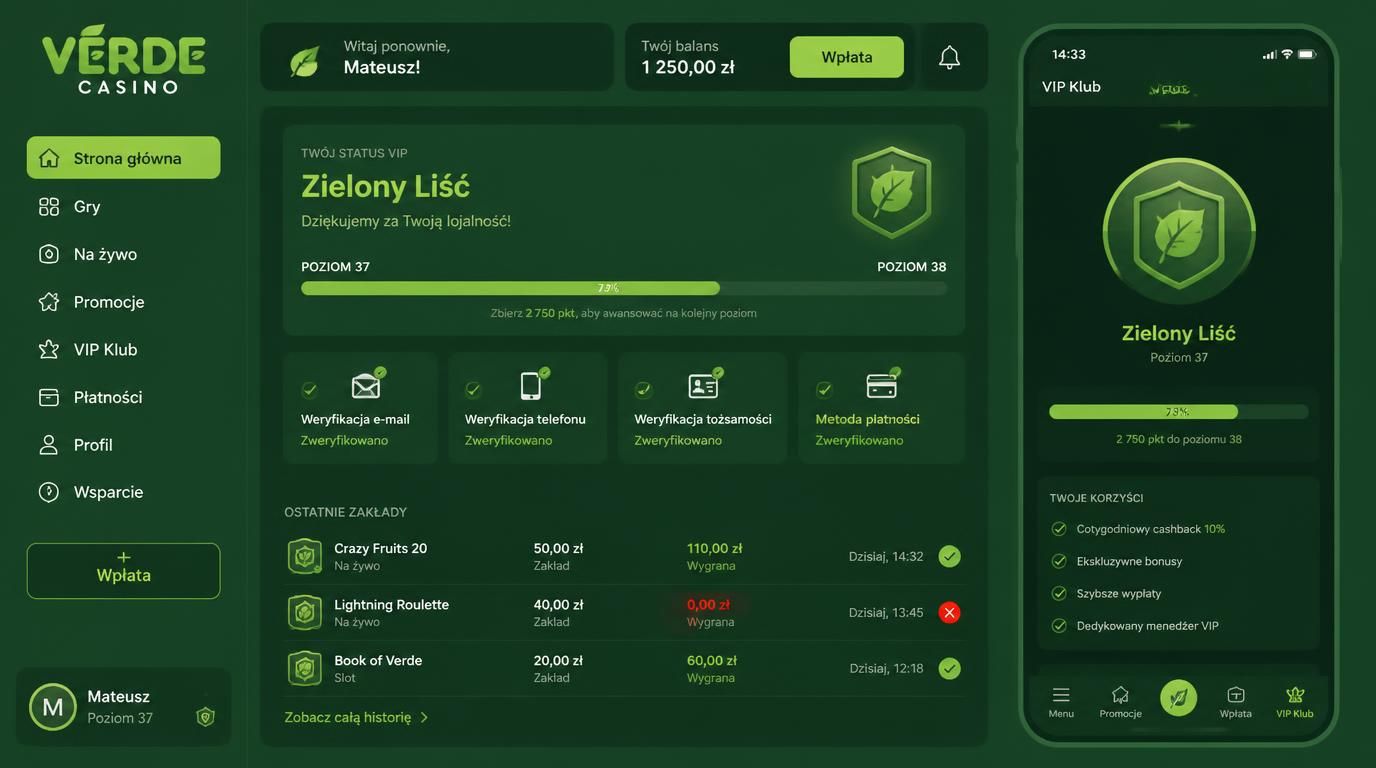
Task: Click the phone level progress bar
Action: point(1179,412)
